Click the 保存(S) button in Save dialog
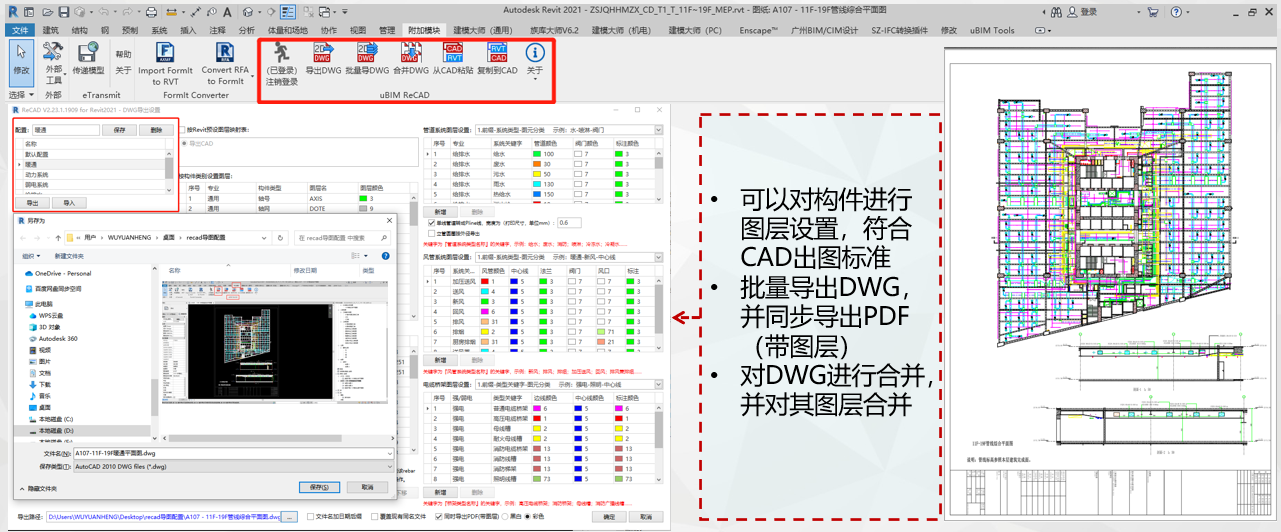 tap(319, 487)
